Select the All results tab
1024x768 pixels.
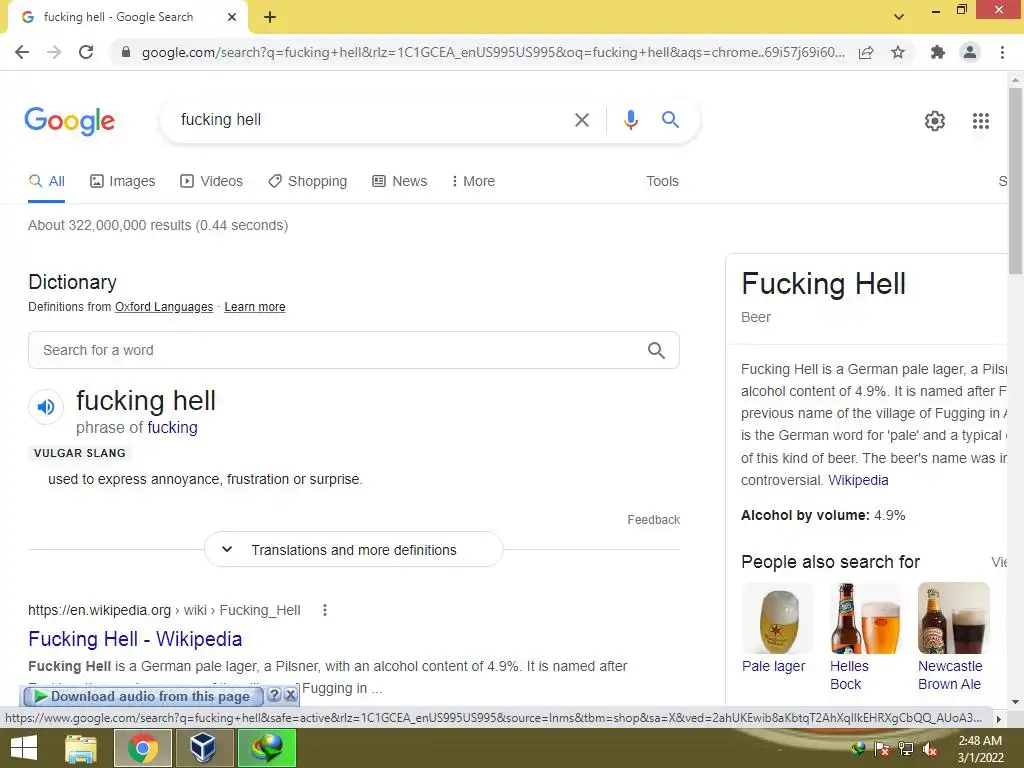point(46,182)
